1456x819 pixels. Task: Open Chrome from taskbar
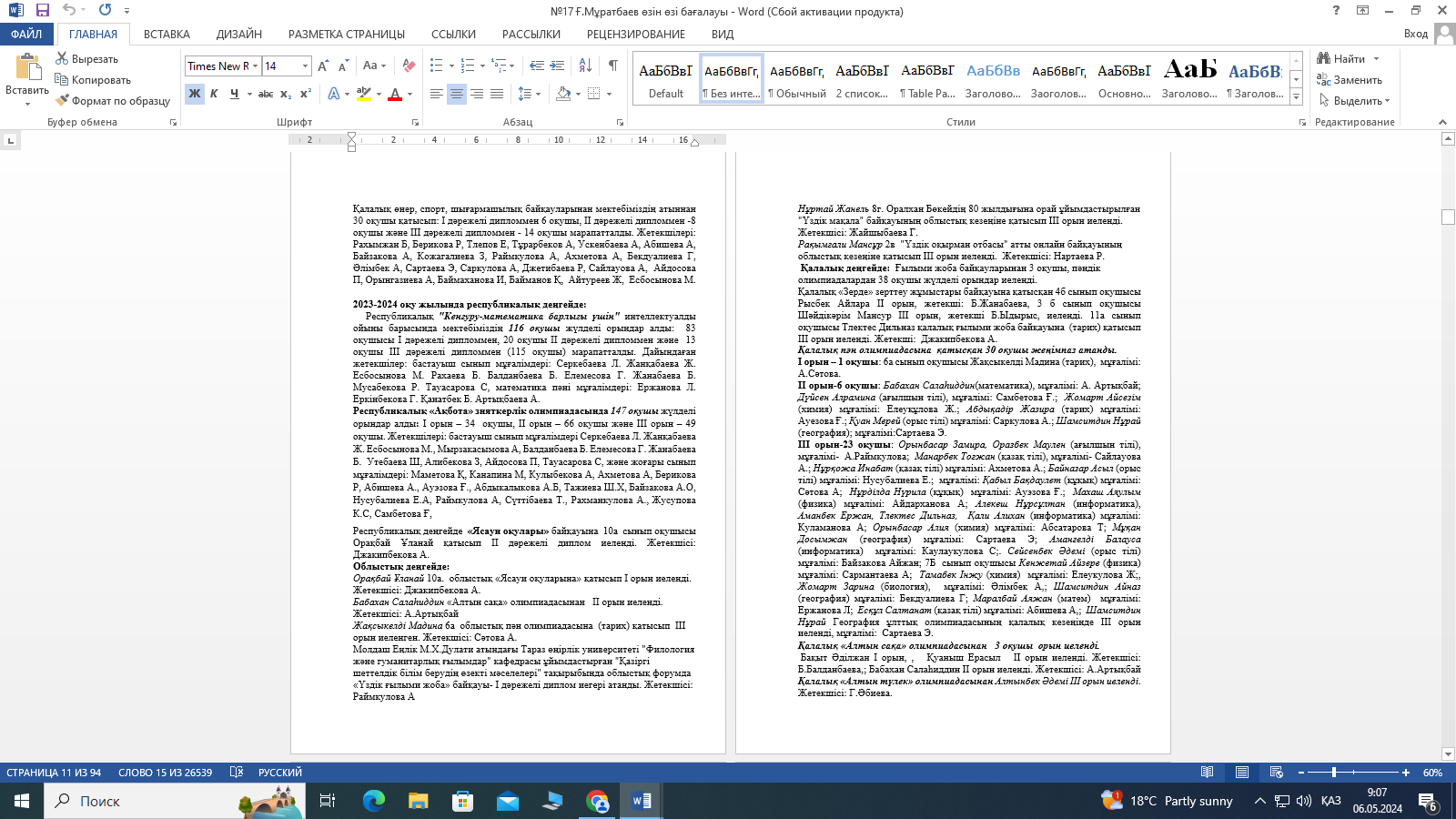597,801
